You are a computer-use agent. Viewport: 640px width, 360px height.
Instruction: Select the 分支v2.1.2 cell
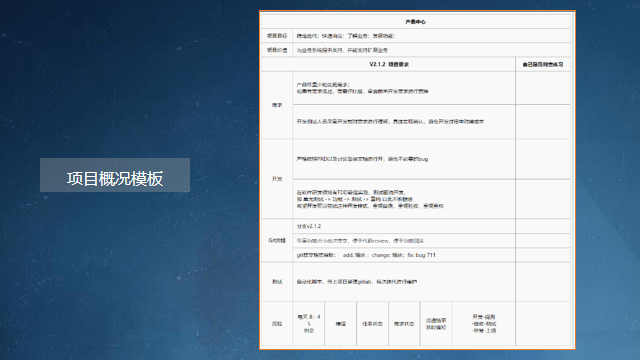pos(404,226)
